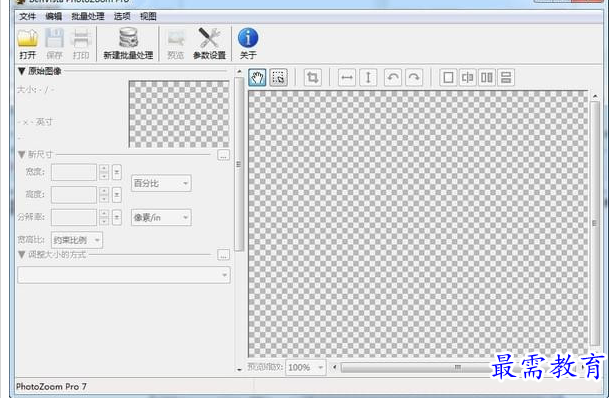Image resolution: width=613 pixels, height=398 pixels.
Task: Click the 分辨率 resolution spinner arrows
Action: point(104,217)
